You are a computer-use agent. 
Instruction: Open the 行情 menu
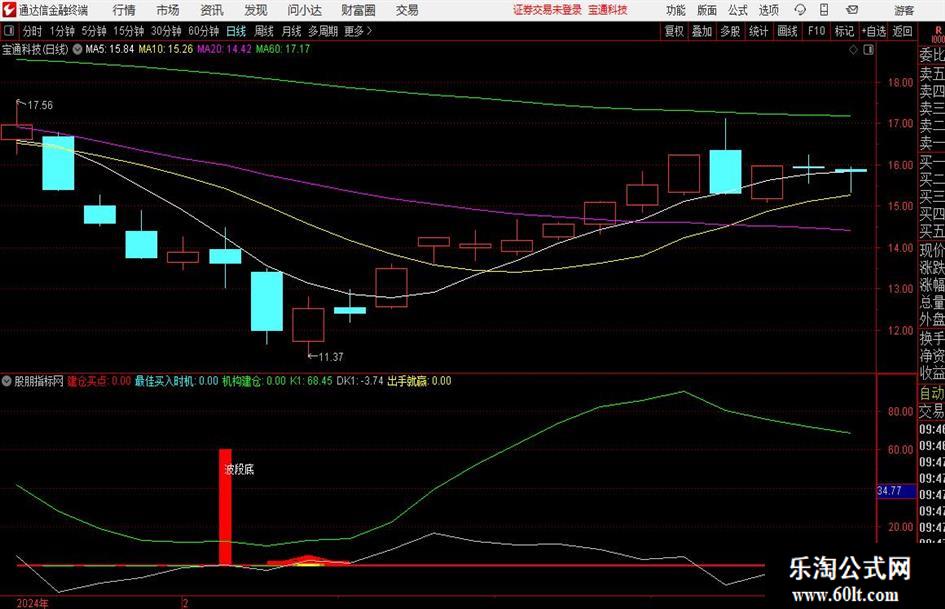click(x=124, y=10)
